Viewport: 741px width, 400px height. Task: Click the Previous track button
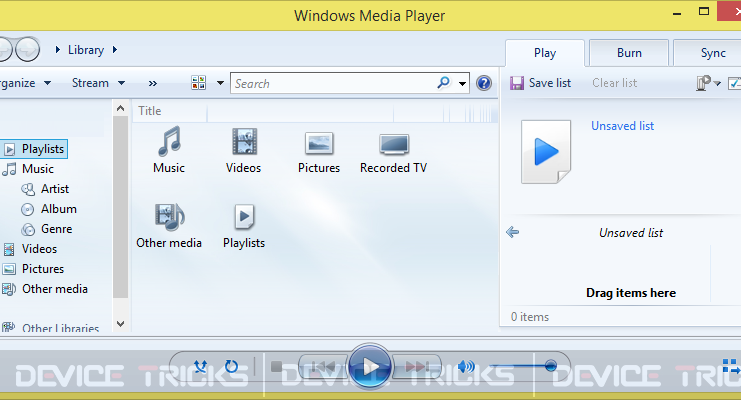coord(324,366)
